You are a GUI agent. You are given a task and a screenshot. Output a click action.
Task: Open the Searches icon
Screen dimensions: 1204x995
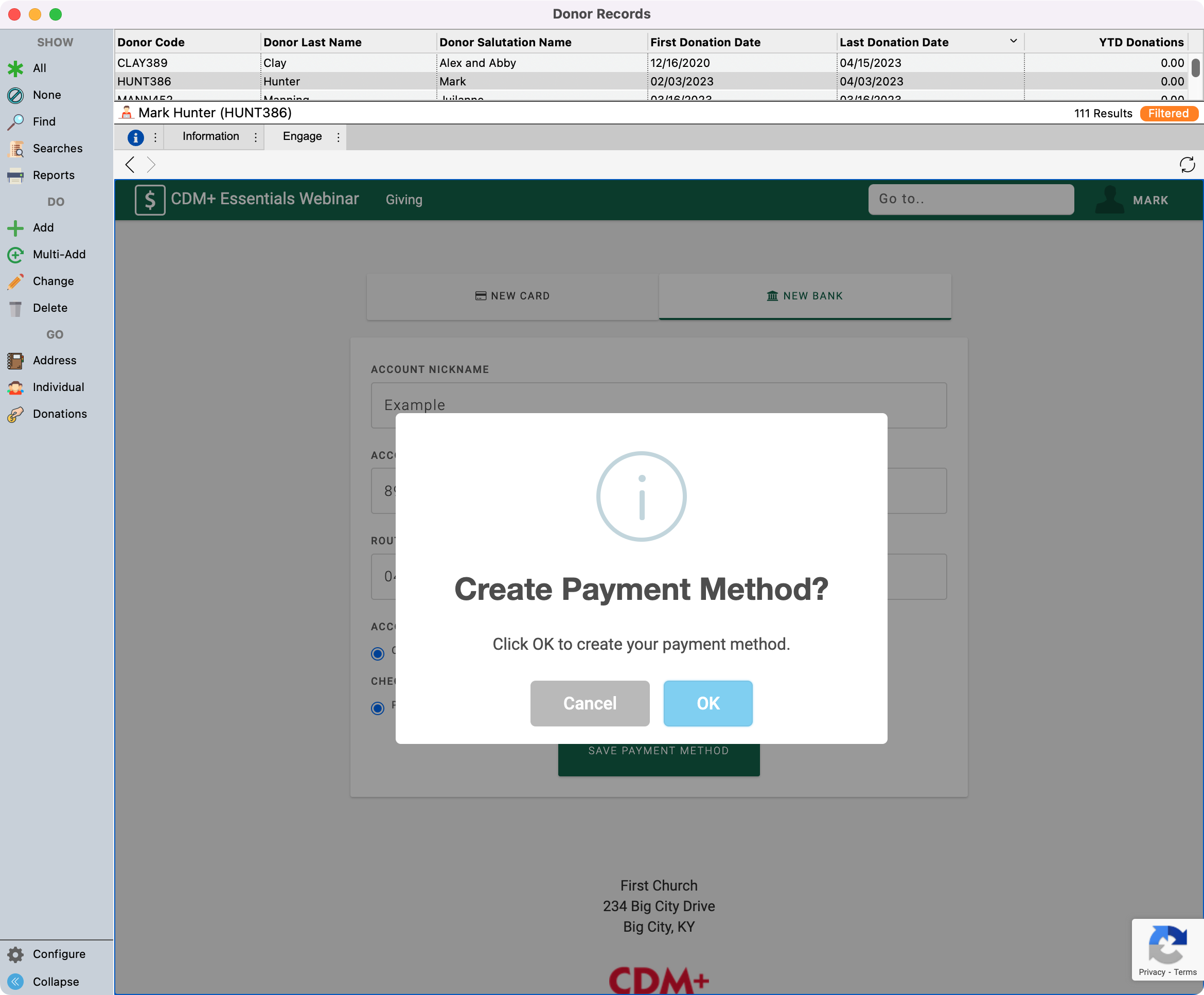click(x=15, y=149)
